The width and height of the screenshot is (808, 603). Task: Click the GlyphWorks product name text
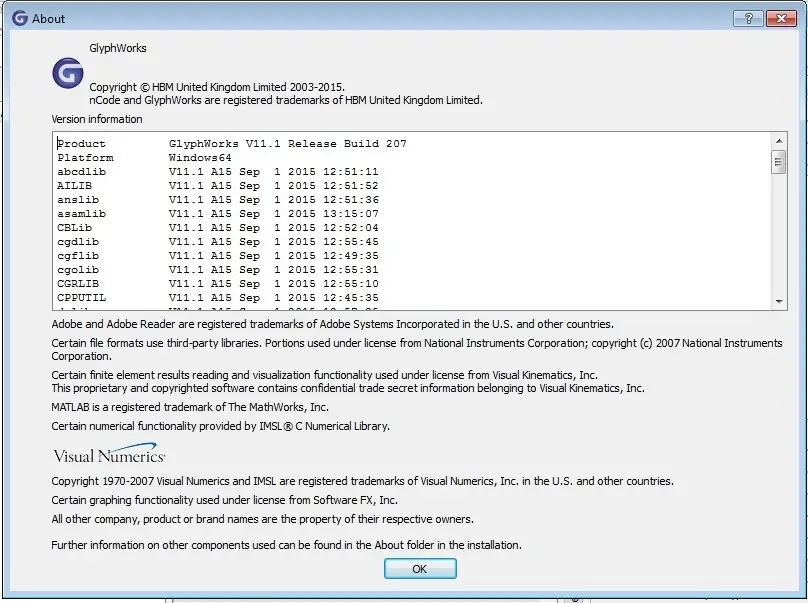[118, 48]
